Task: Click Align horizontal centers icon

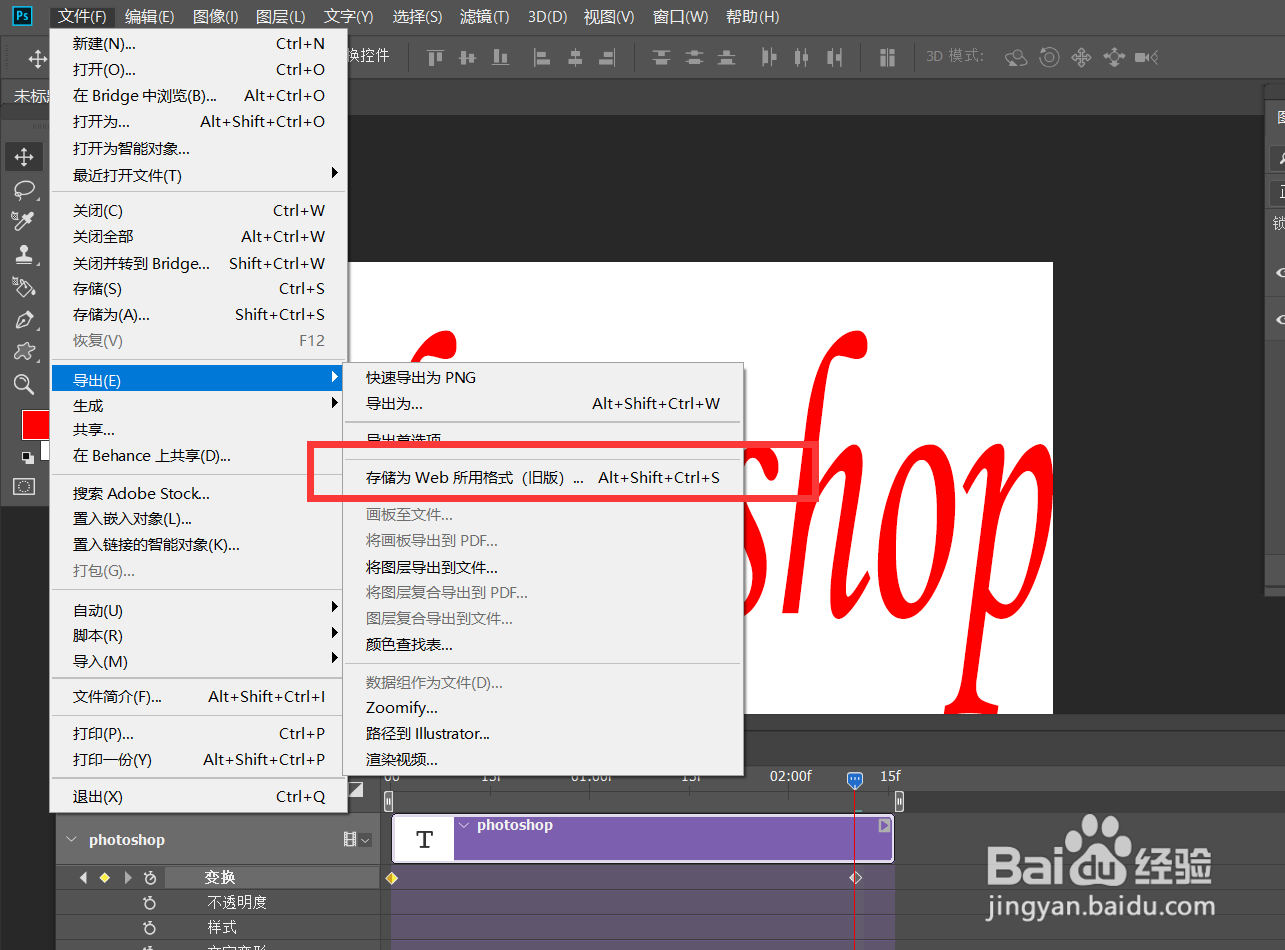Action: (574, 58)
